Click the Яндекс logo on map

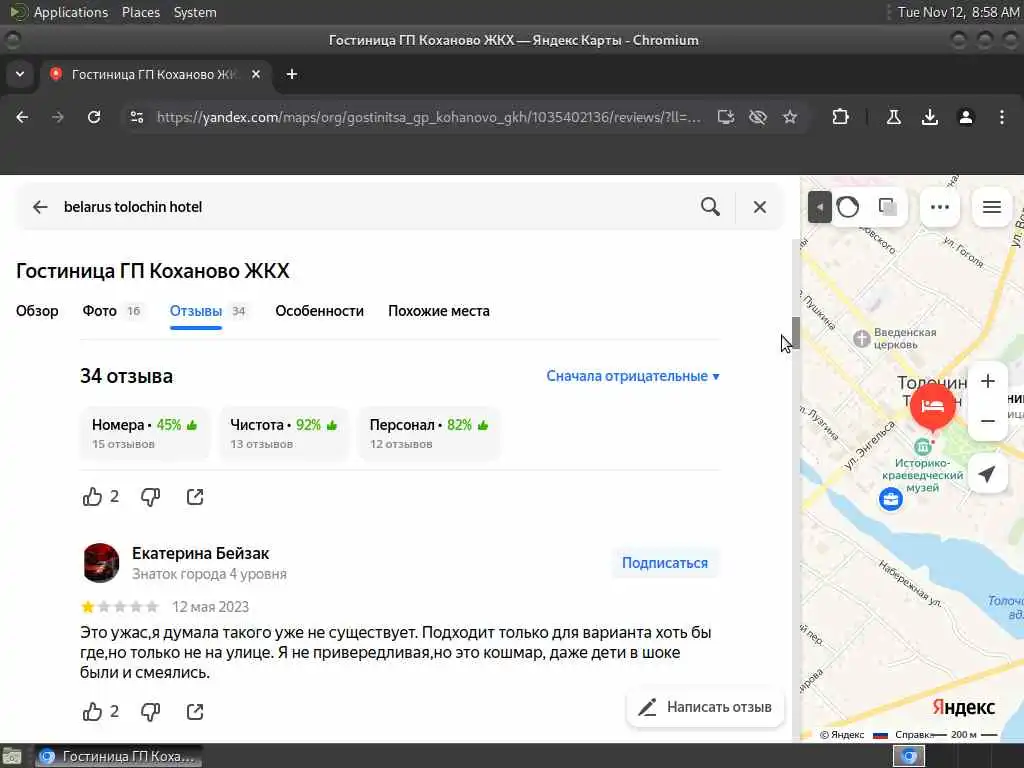[x=963, y=707]
